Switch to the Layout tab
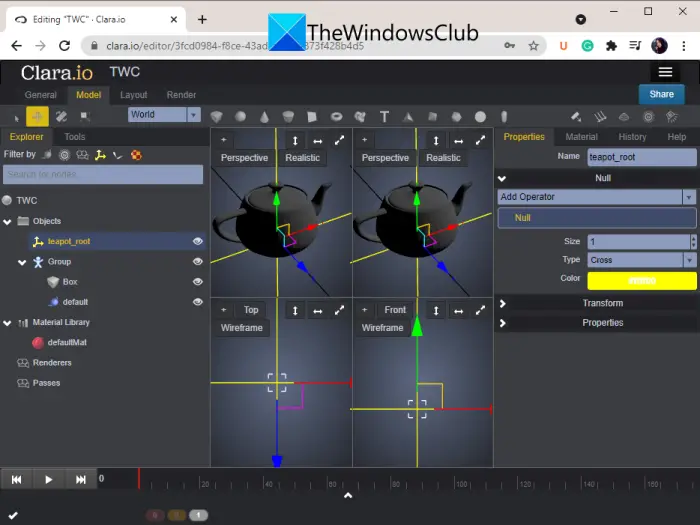This screenshot has height=525, width=700. (x=133, y=95)
